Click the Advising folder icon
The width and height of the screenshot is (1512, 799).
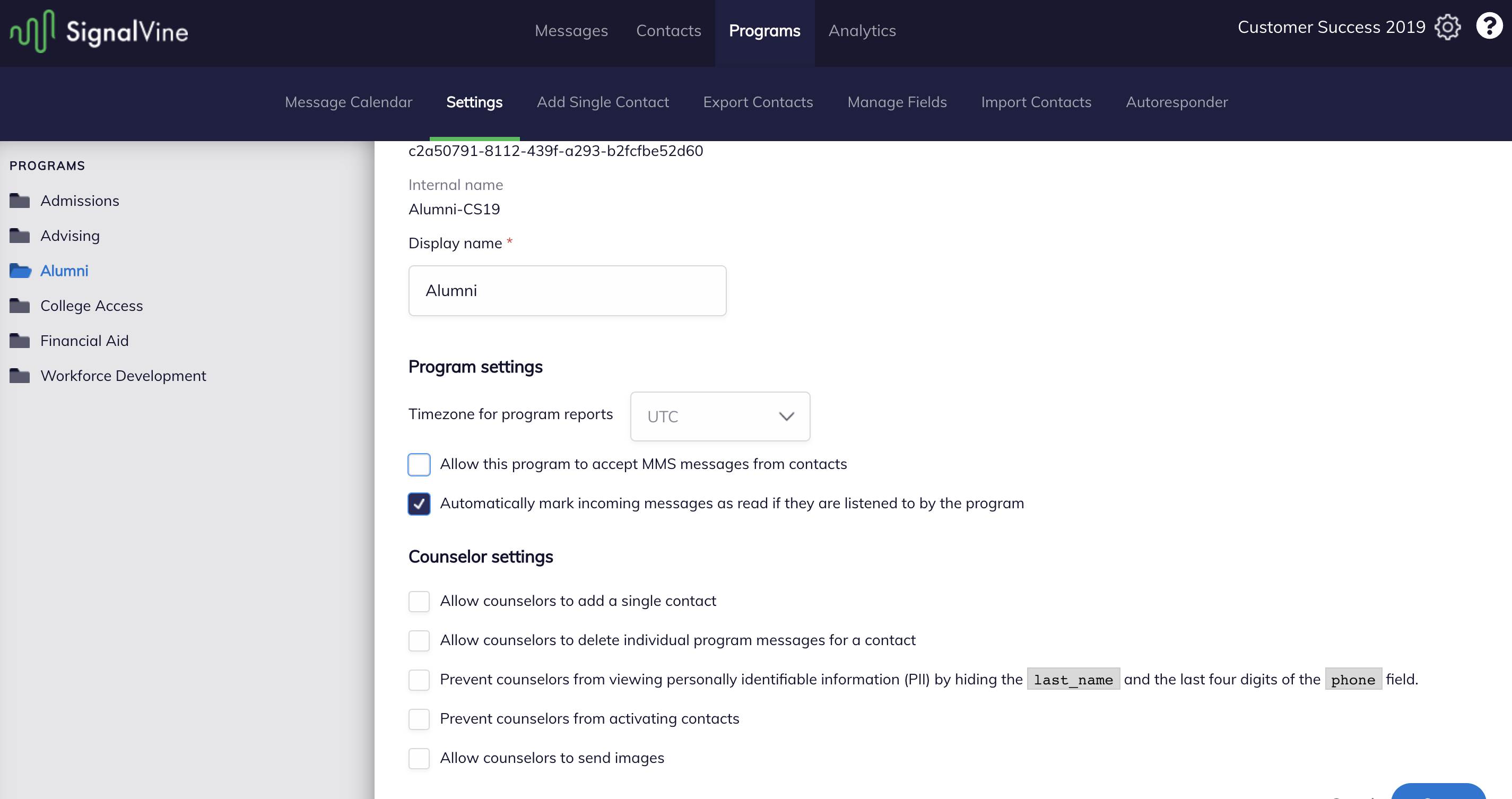tap(20, 236)
